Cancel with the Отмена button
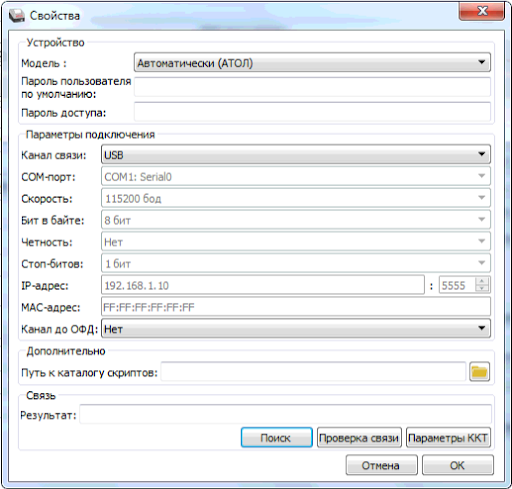This screenshot has width=512, height=489. coord(381,465)
